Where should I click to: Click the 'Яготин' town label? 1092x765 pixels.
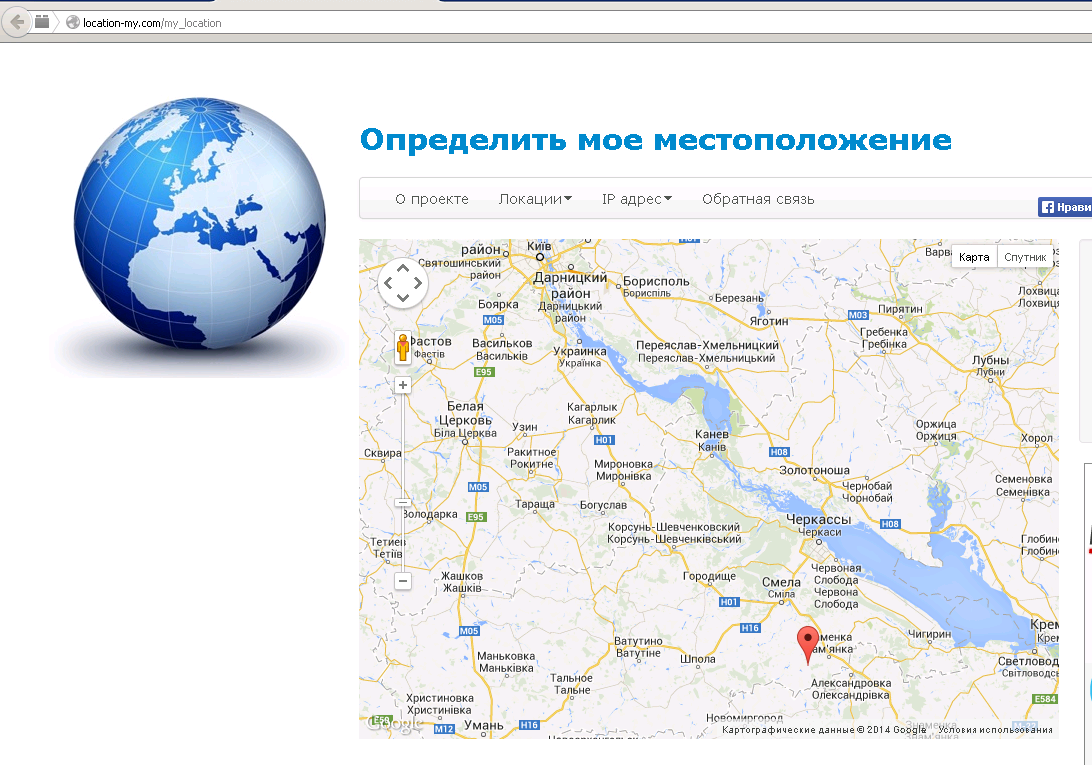pos(769,321)
